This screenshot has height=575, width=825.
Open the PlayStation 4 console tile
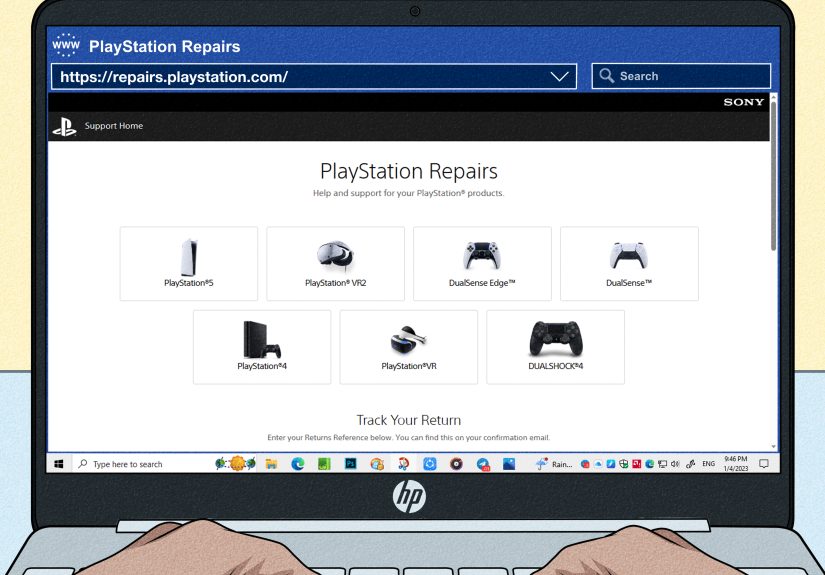click(x=262, y=347)
